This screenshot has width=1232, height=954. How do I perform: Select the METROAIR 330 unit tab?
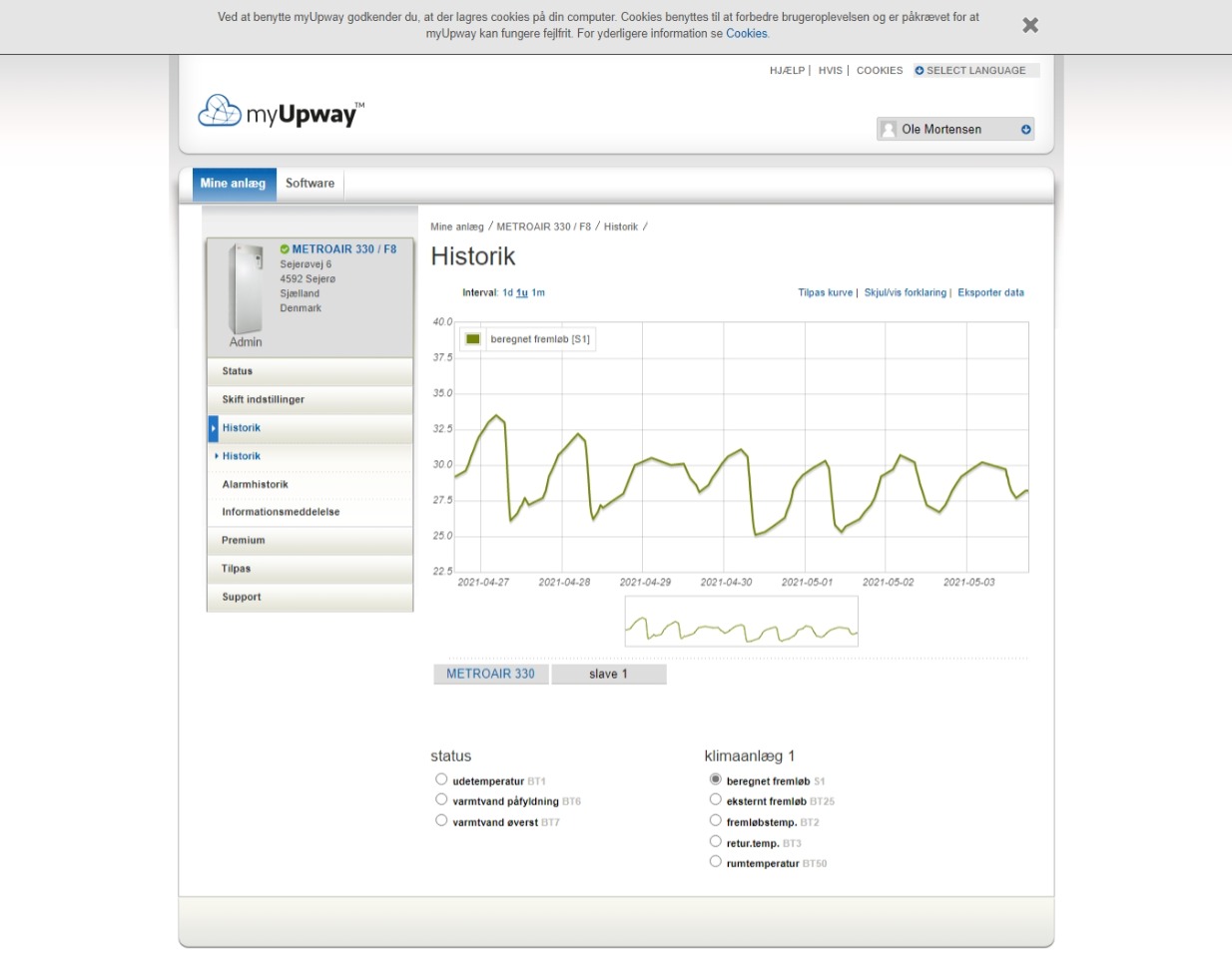point(490,675)
